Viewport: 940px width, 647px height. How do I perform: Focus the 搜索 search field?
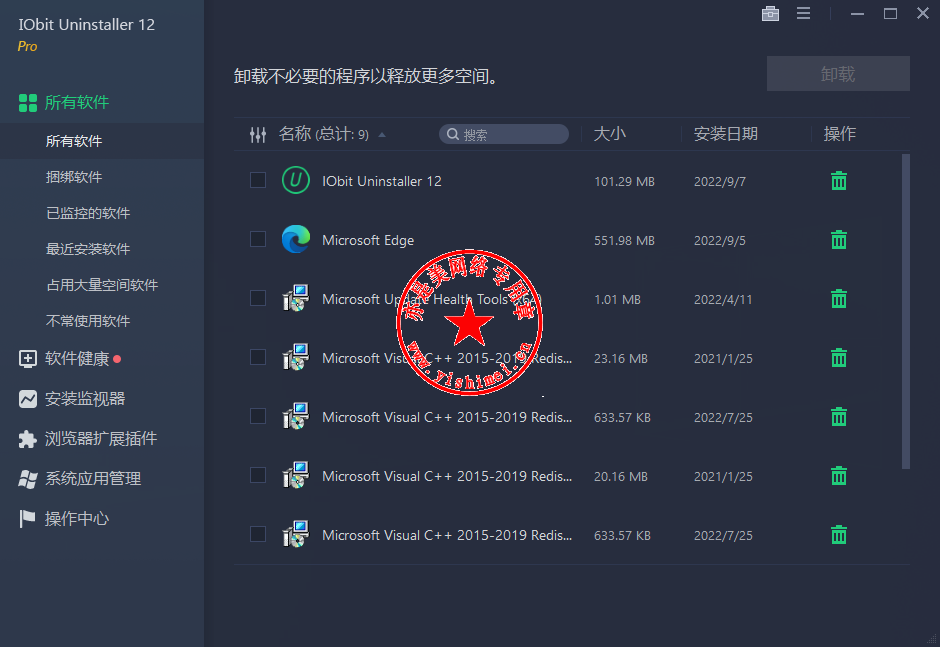(504, 134)
